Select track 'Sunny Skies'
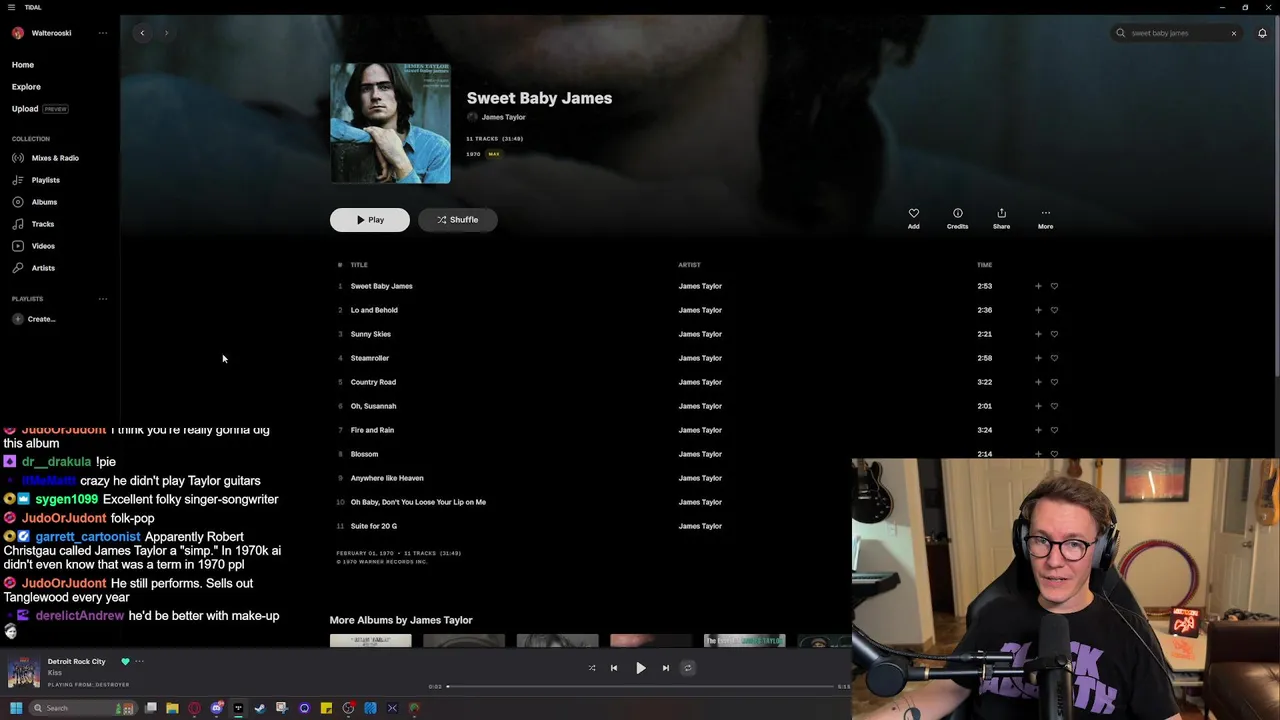Image resolution: width=1280 pixels, height=720 pixels. [370, 334]
